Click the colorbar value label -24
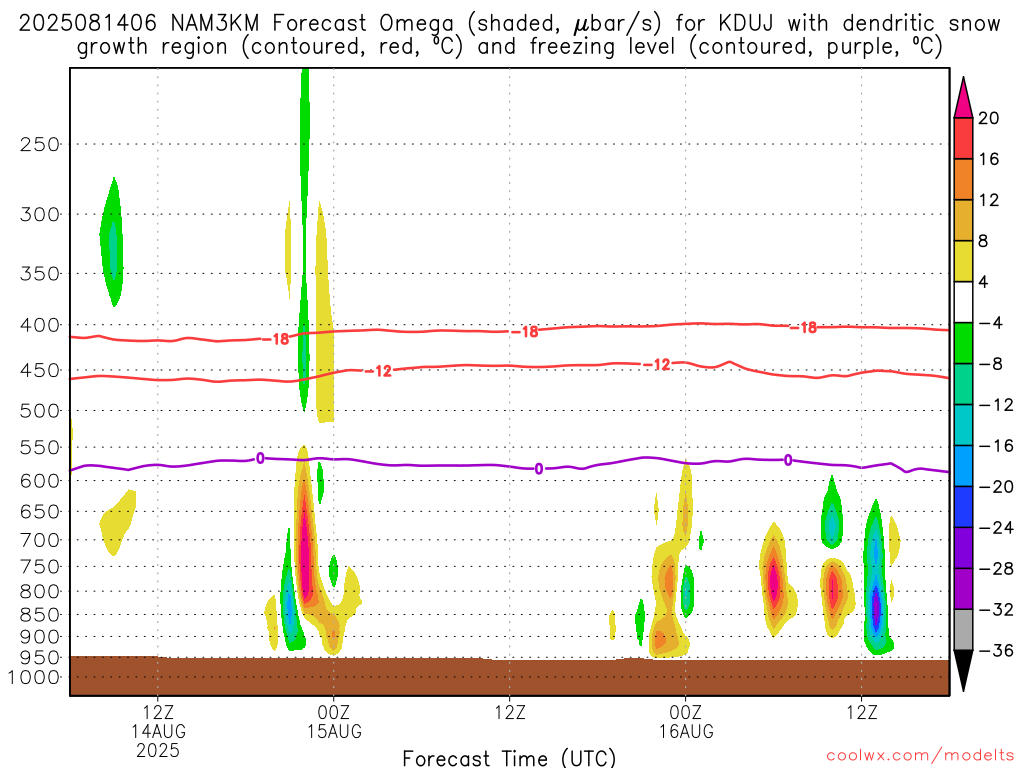This screenshot has height=768, width=1024. tap(996, 528)
